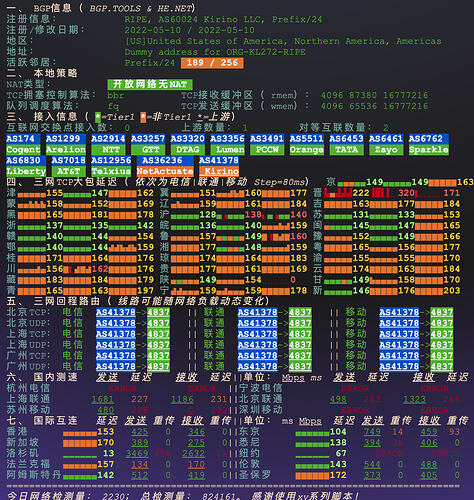Click the daily detection count 2230
The height and width of the screenshot is (500, 474).
(114, 497)
